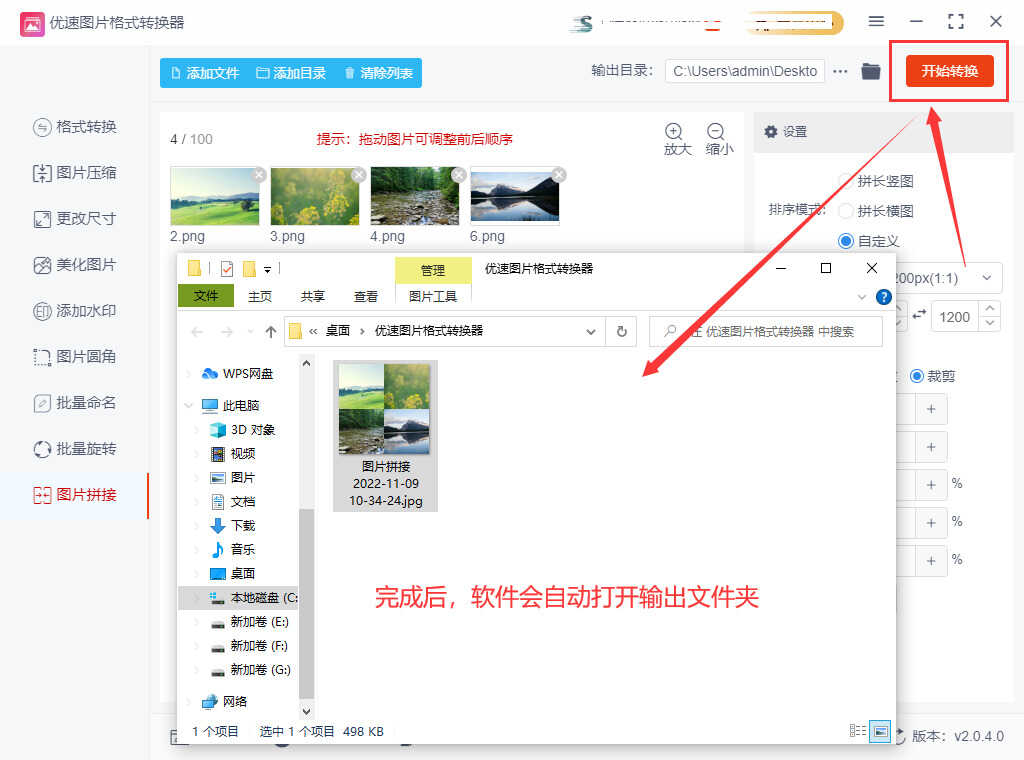Choose the 自定义 sort mode radio

[x=846, y=241]
